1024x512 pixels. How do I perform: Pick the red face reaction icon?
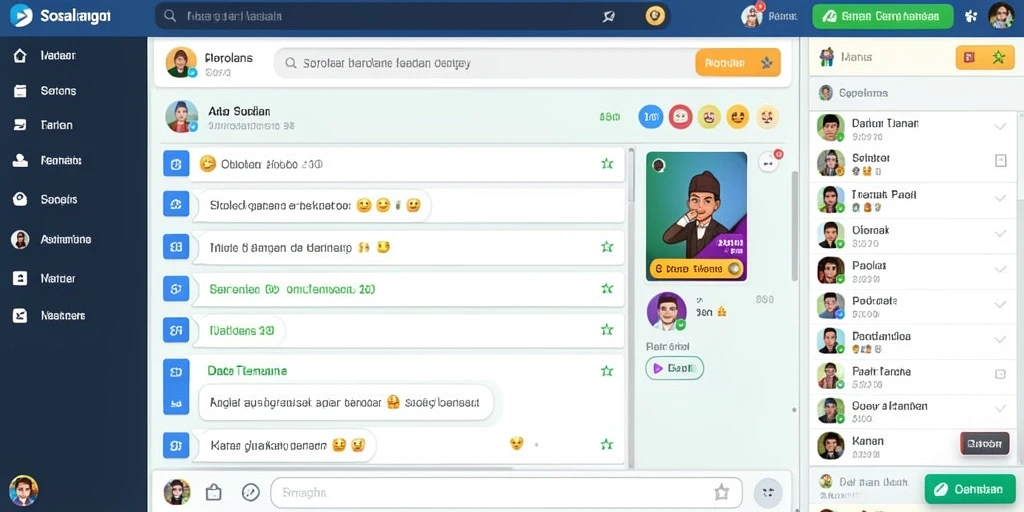tap(680, 117)
